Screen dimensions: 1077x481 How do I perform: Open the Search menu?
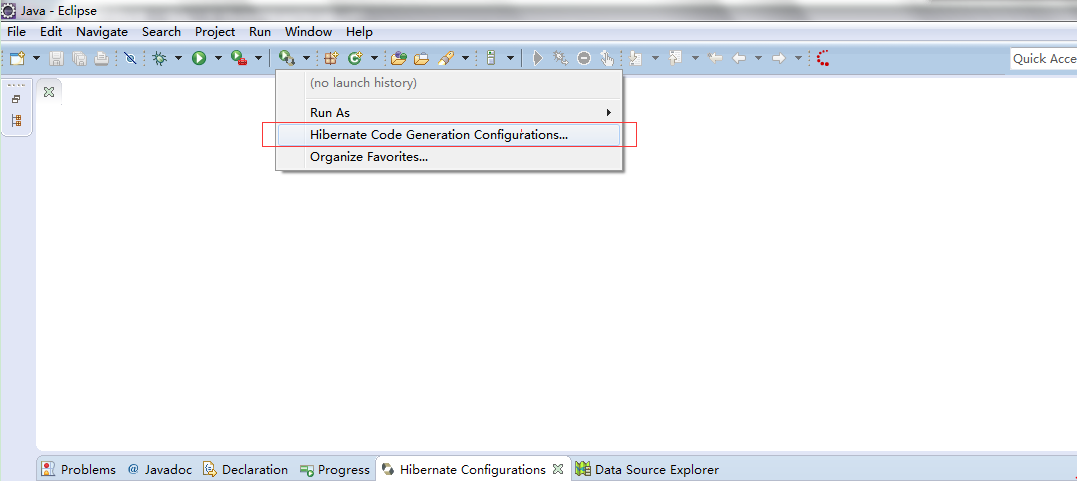point(161,32)
